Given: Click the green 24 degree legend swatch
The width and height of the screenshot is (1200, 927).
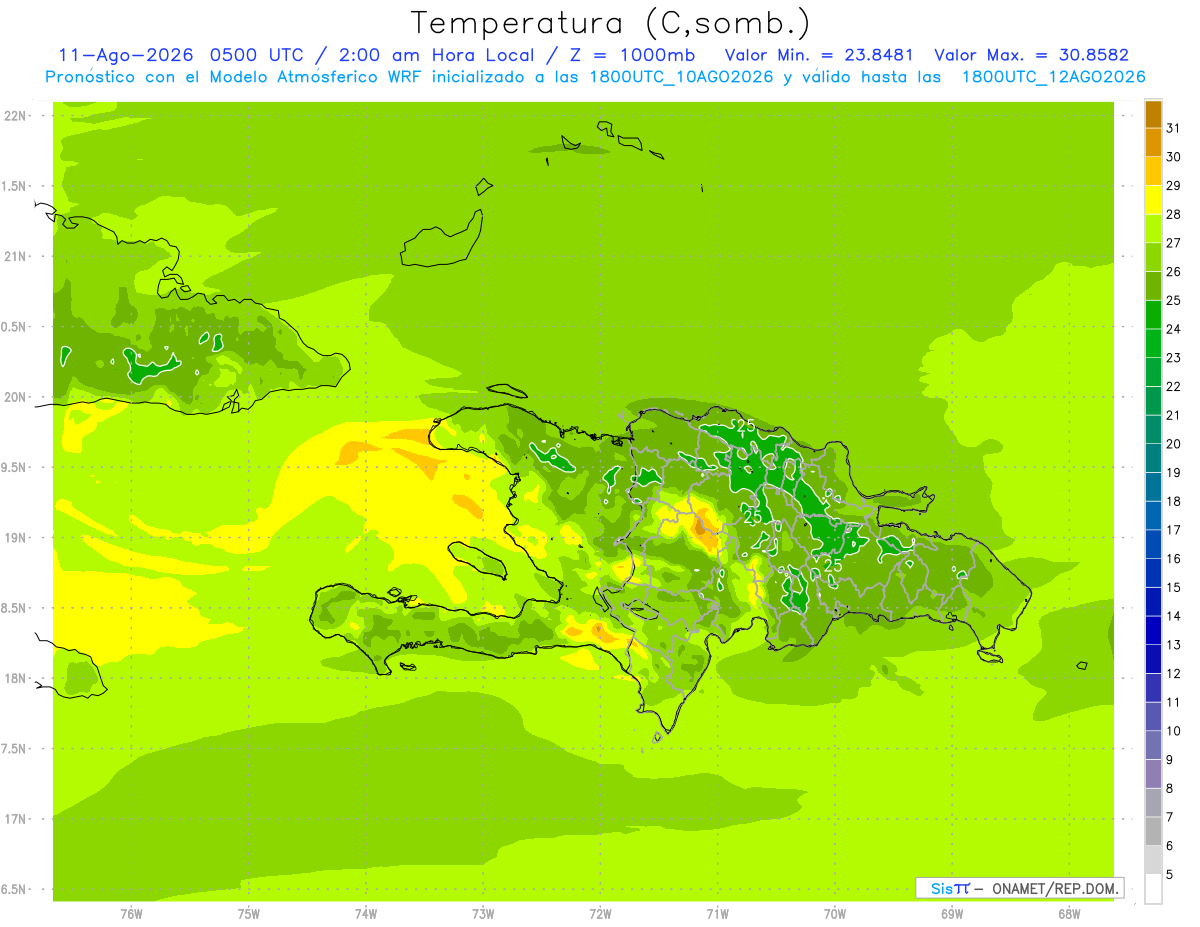Looking at the screenshot, I should [1153, 315].
